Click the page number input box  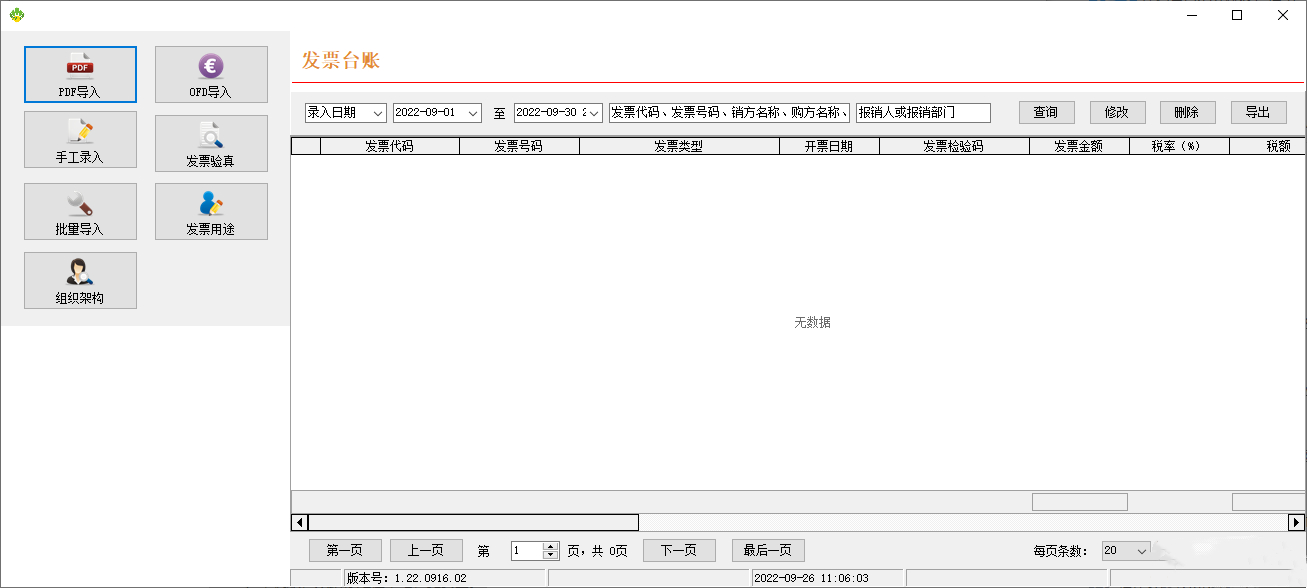click(527, 551)
